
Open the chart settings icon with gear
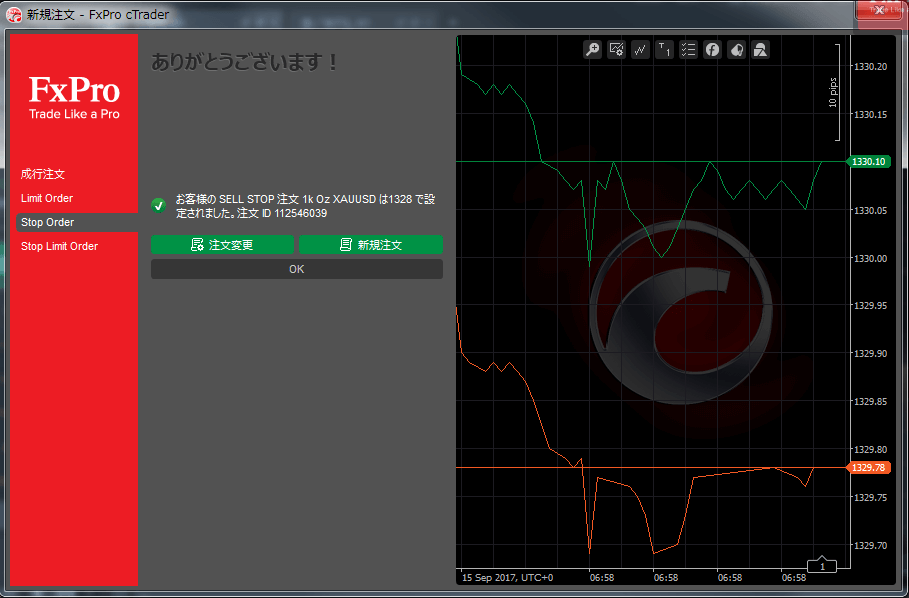click(x=616, y=49)
